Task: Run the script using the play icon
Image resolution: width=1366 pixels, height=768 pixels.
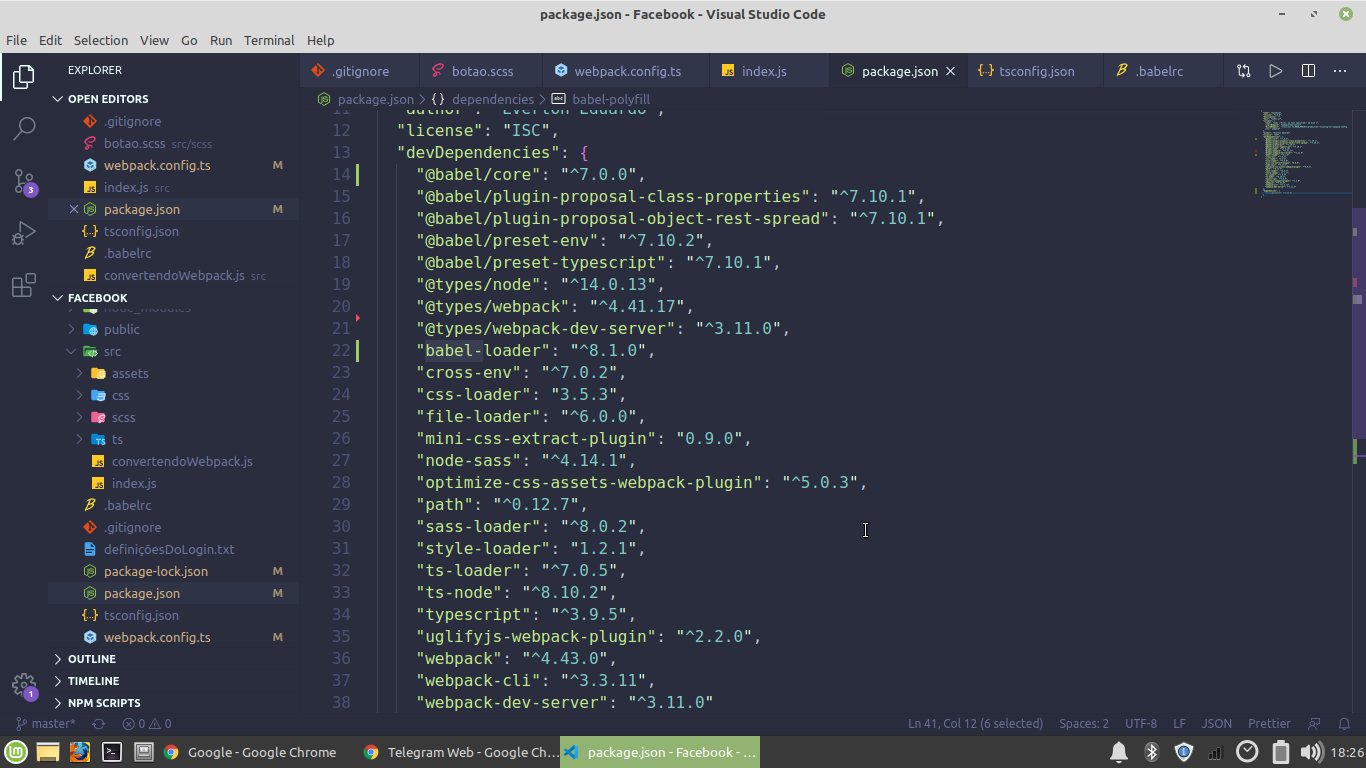Action: pyautogui.click(x=1276, y=71)
